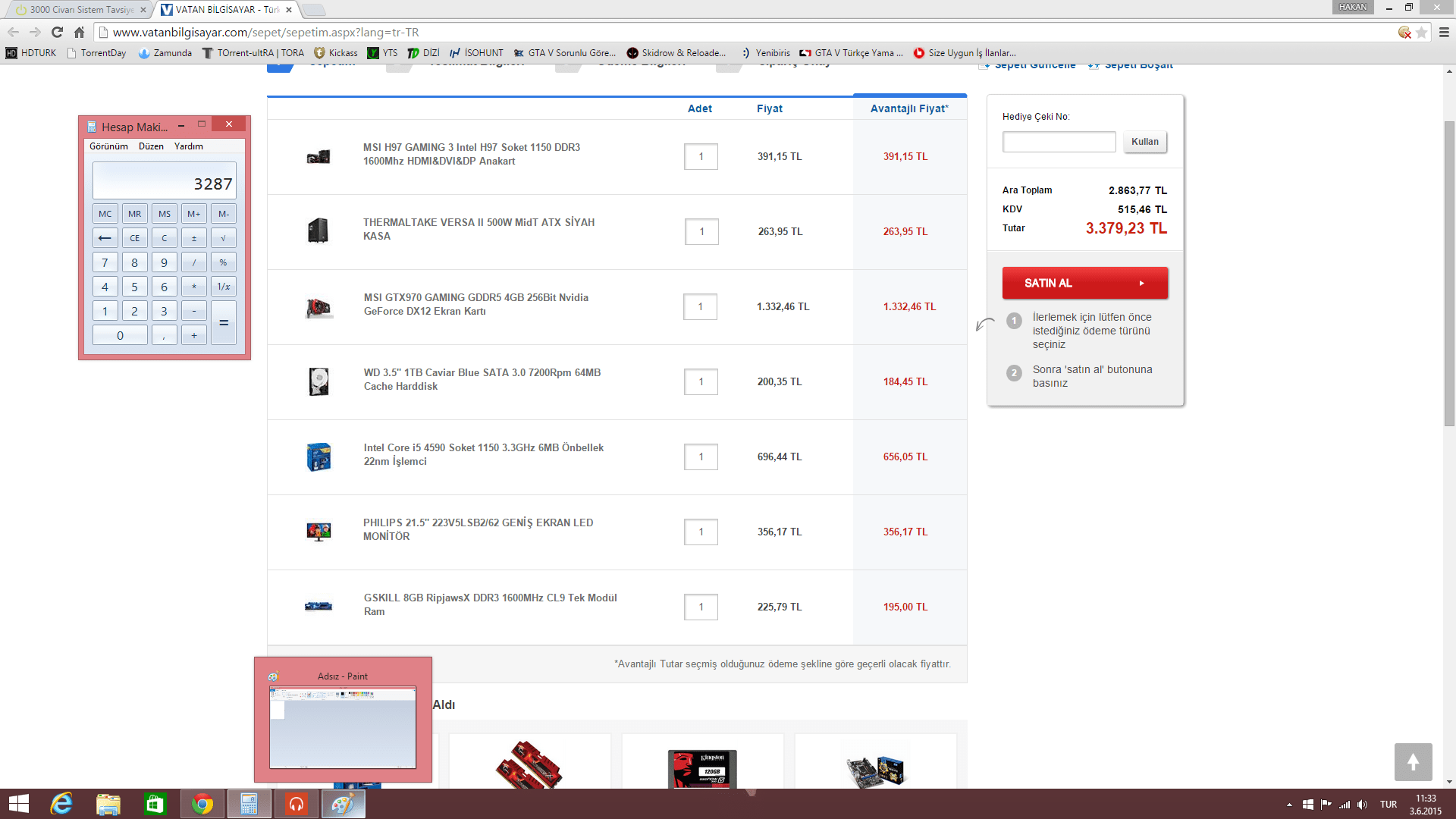Click the scroll-to-top arrow button
The image size is (1456, 819).
click(x=1412, y=761)
